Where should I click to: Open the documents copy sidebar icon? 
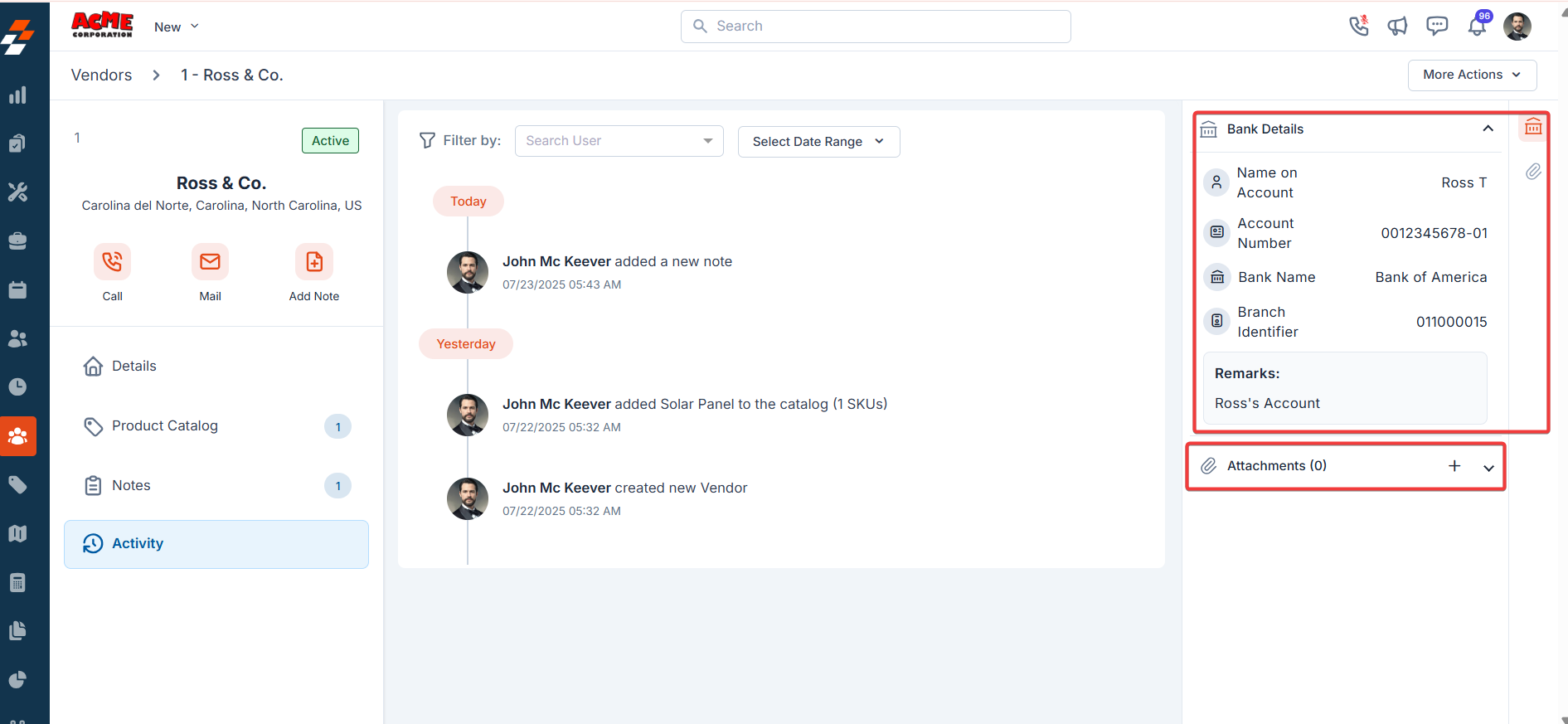tap(17, 631)
